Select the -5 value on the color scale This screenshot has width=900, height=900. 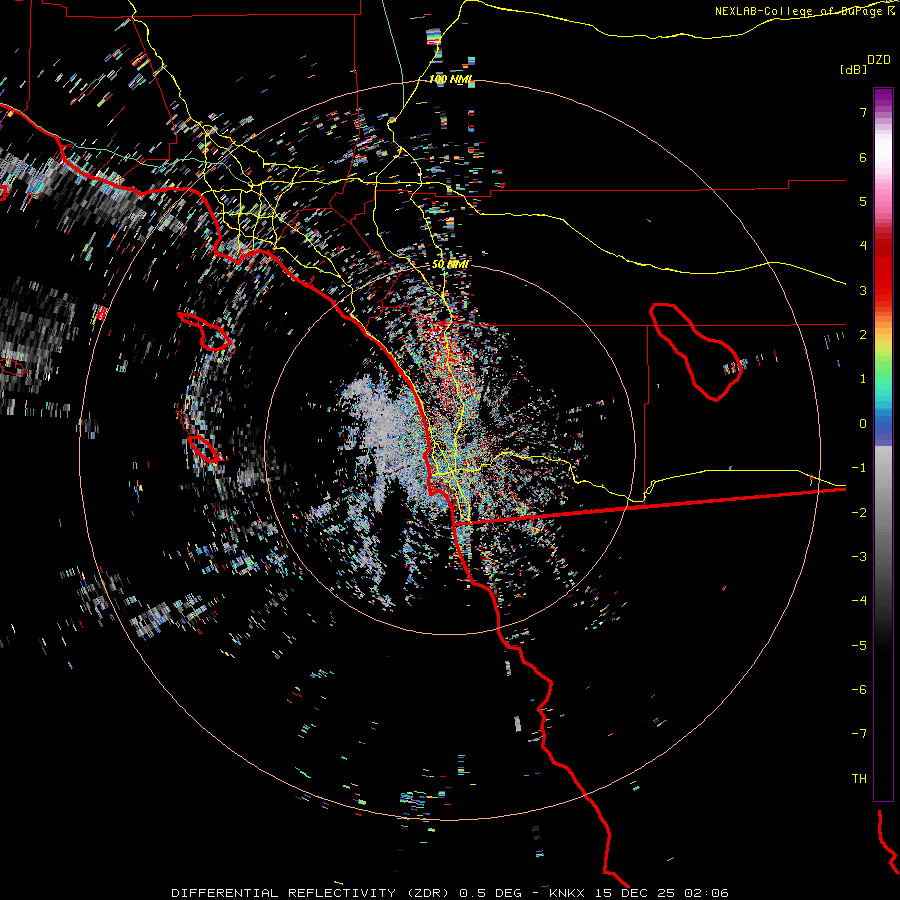(859, 646)
